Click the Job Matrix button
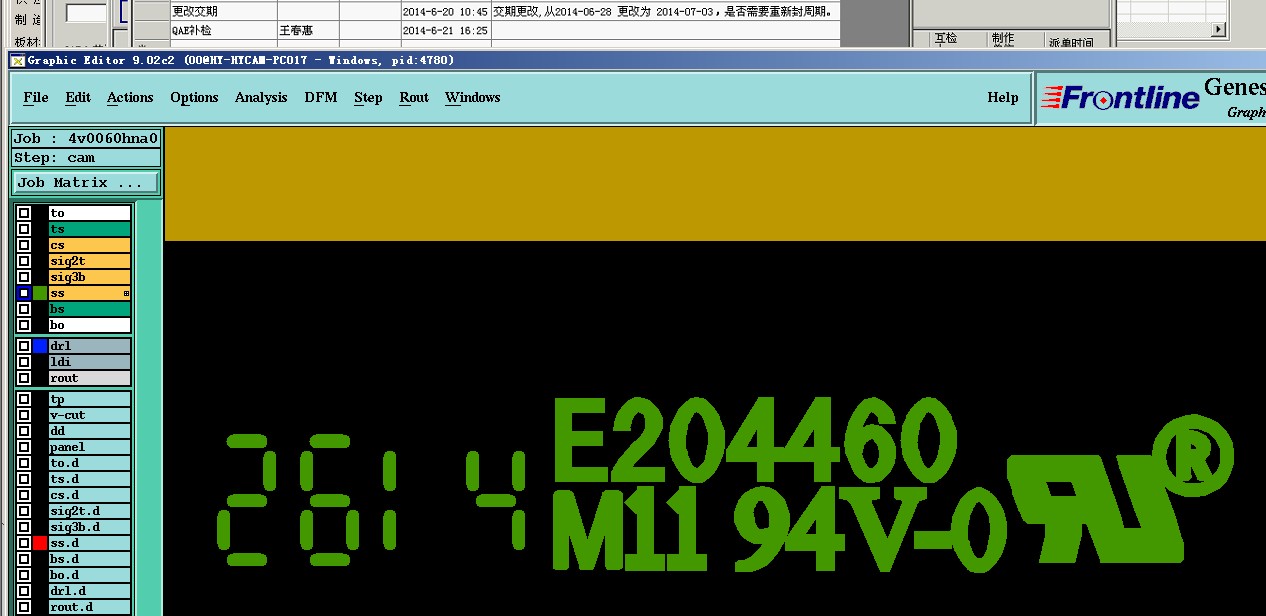This screenshot has width=1266, height=616. 86,182
